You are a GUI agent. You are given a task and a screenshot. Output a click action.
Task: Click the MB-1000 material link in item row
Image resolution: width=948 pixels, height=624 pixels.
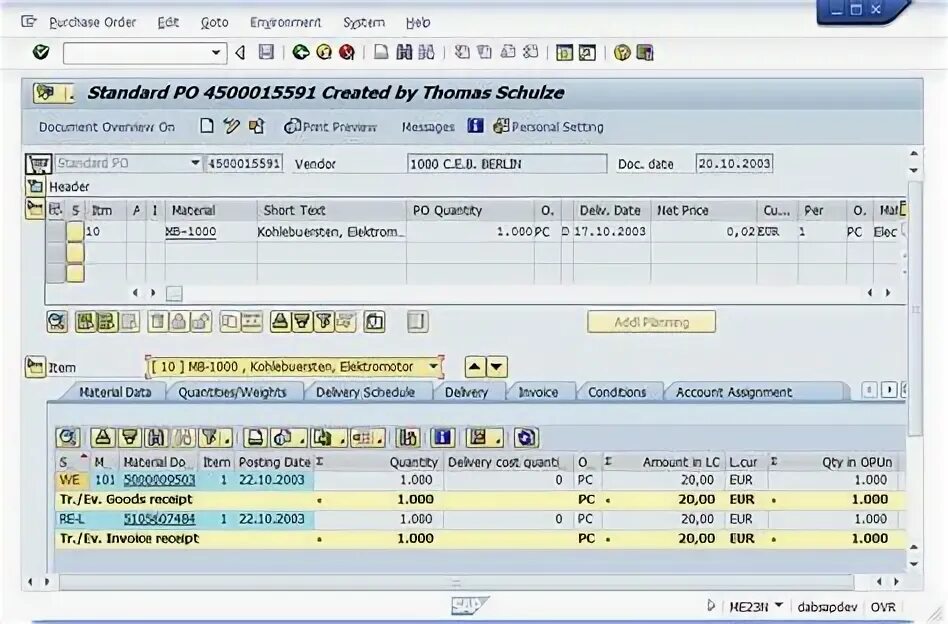(190, 232)
